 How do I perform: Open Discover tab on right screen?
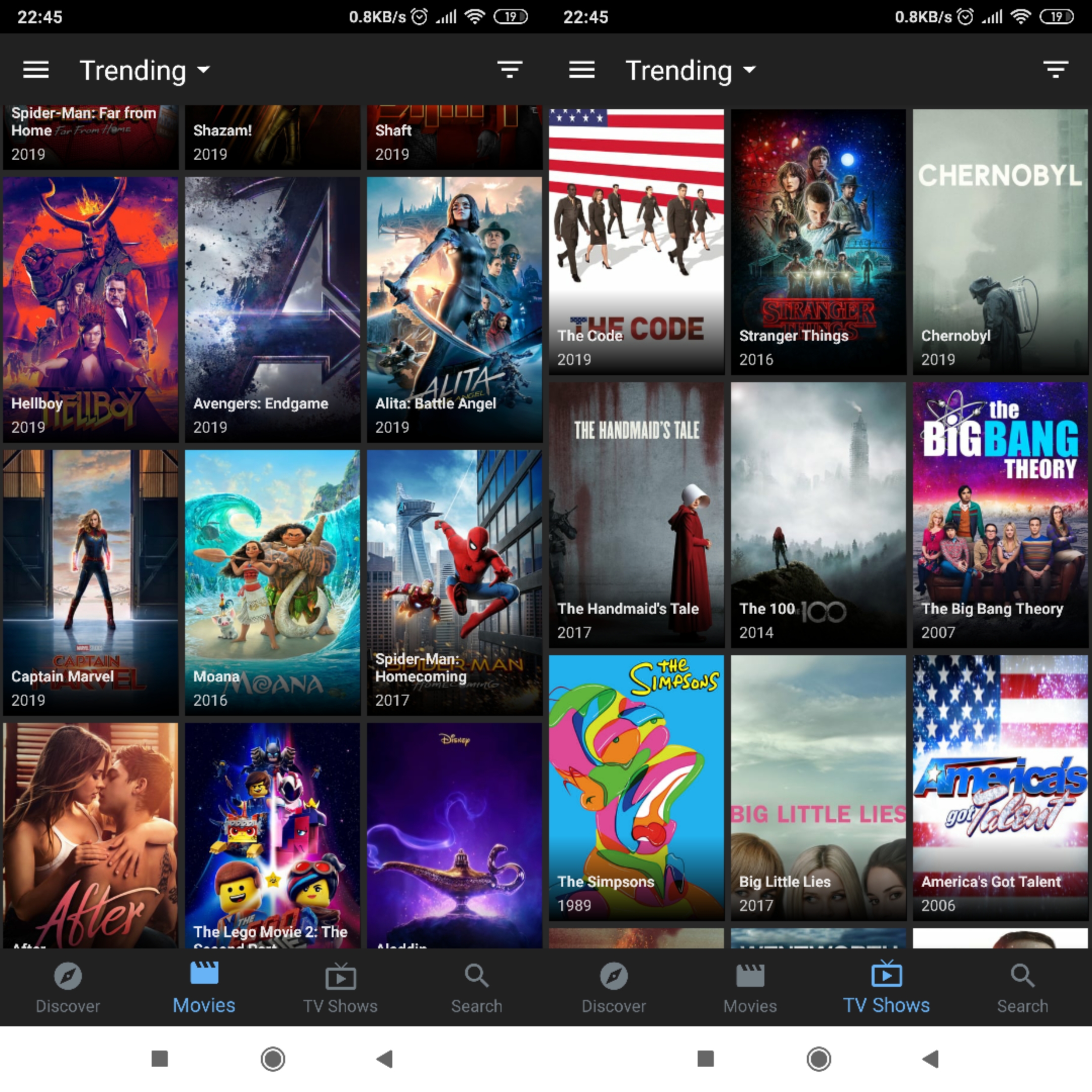click(614, 987)
